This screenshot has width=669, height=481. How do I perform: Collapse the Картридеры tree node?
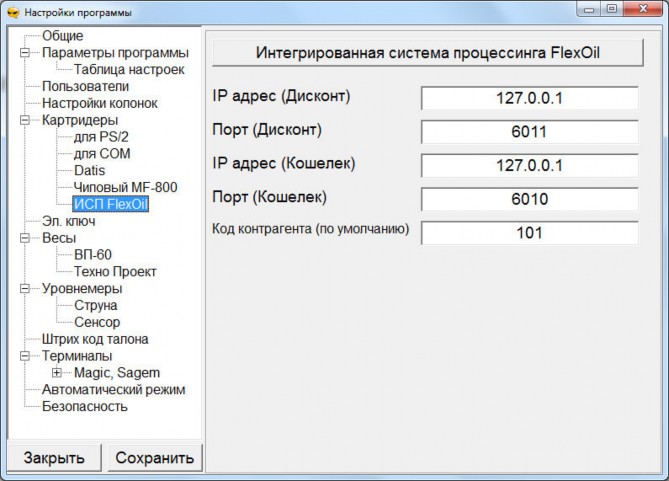coord(25,120)
